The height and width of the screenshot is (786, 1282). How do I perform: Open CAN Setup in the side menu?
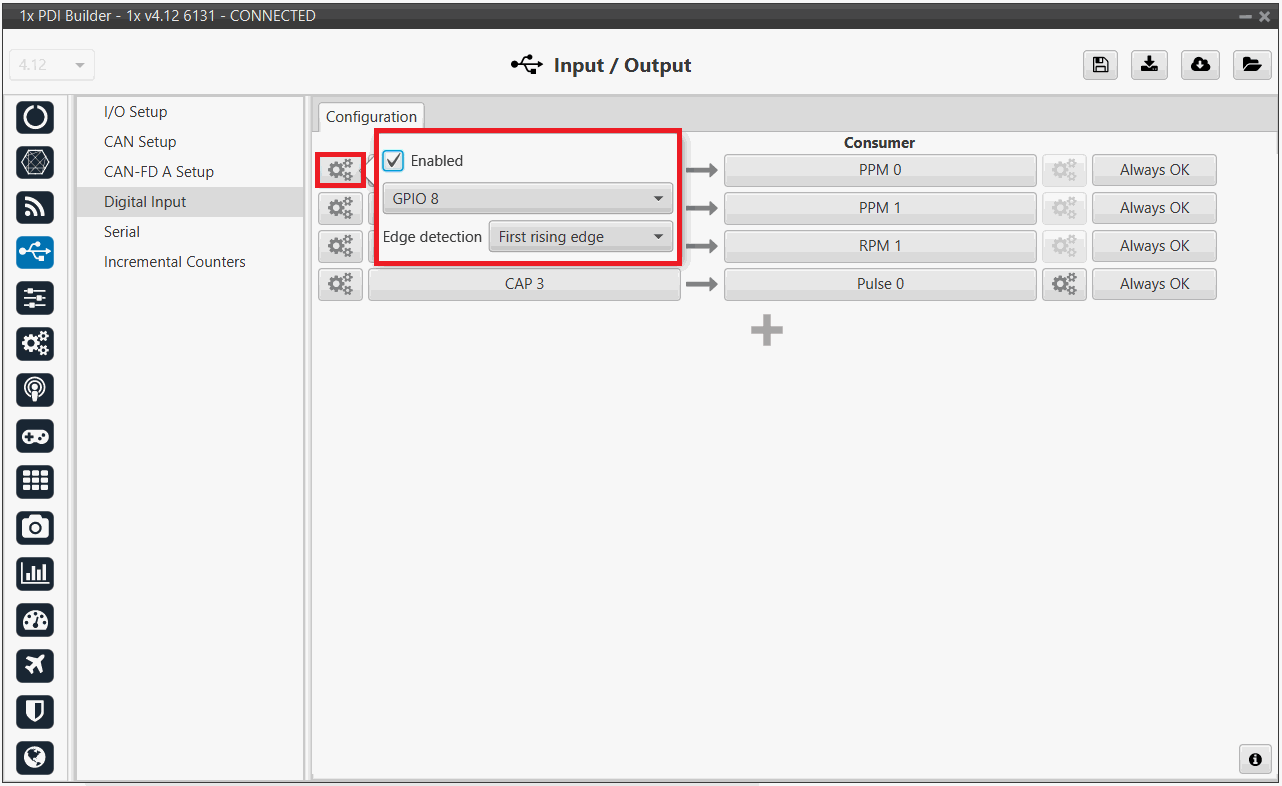[x=140, y=142]
